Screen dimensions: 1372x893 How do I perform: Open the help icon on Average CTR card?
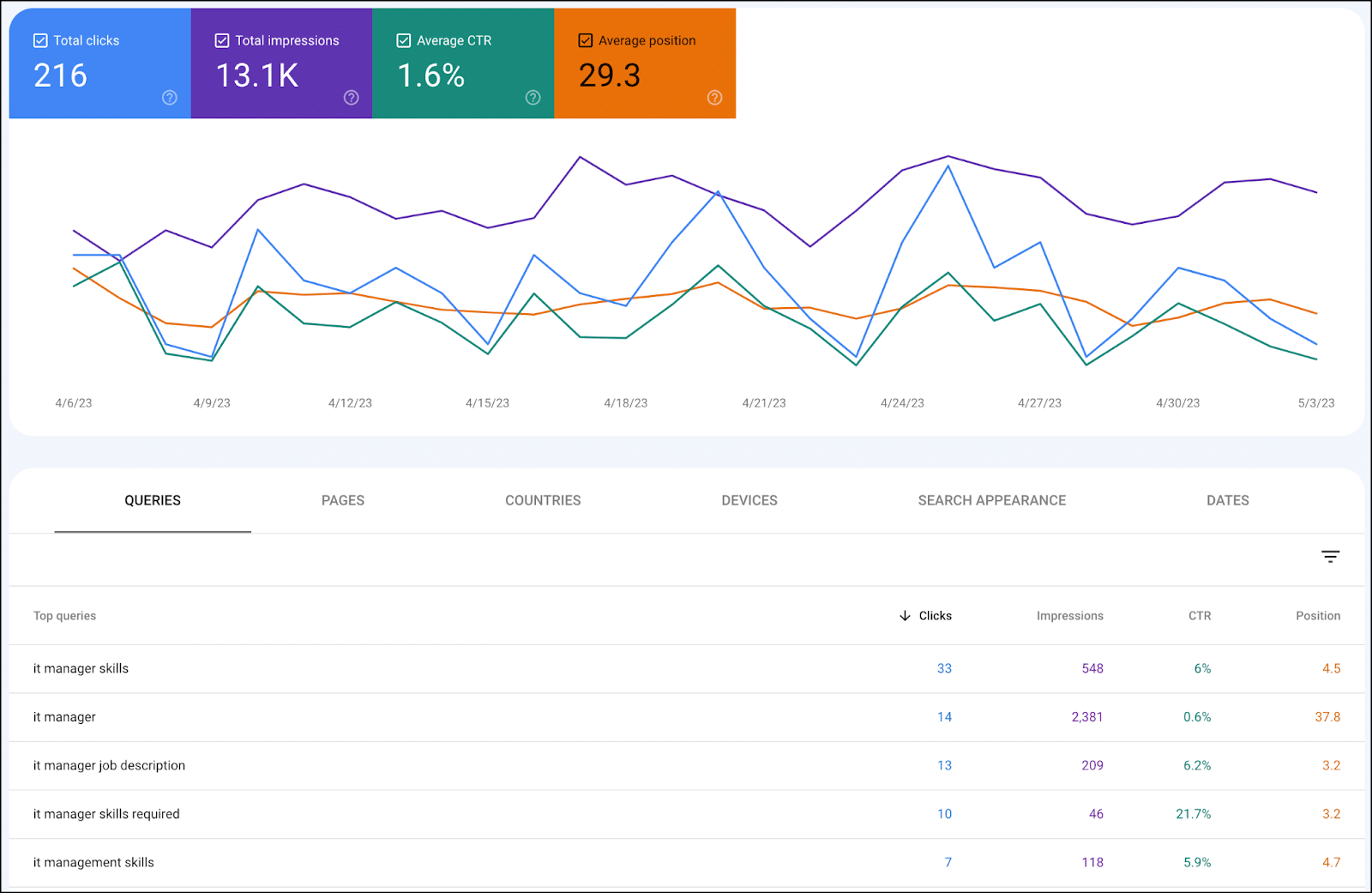coord(533,98)
